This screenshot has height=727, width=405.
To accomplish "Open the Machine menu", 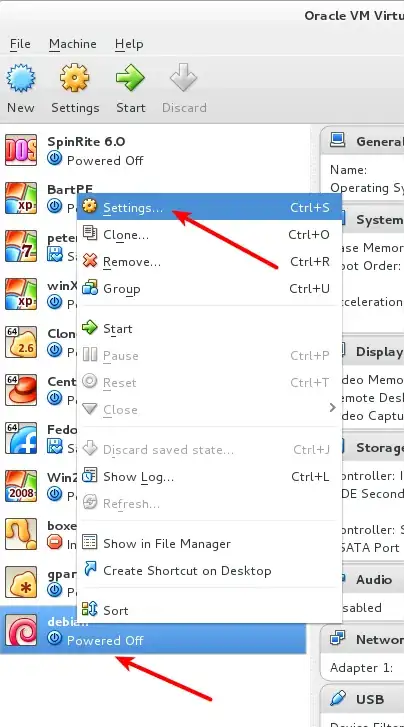I will pos(73,44).
